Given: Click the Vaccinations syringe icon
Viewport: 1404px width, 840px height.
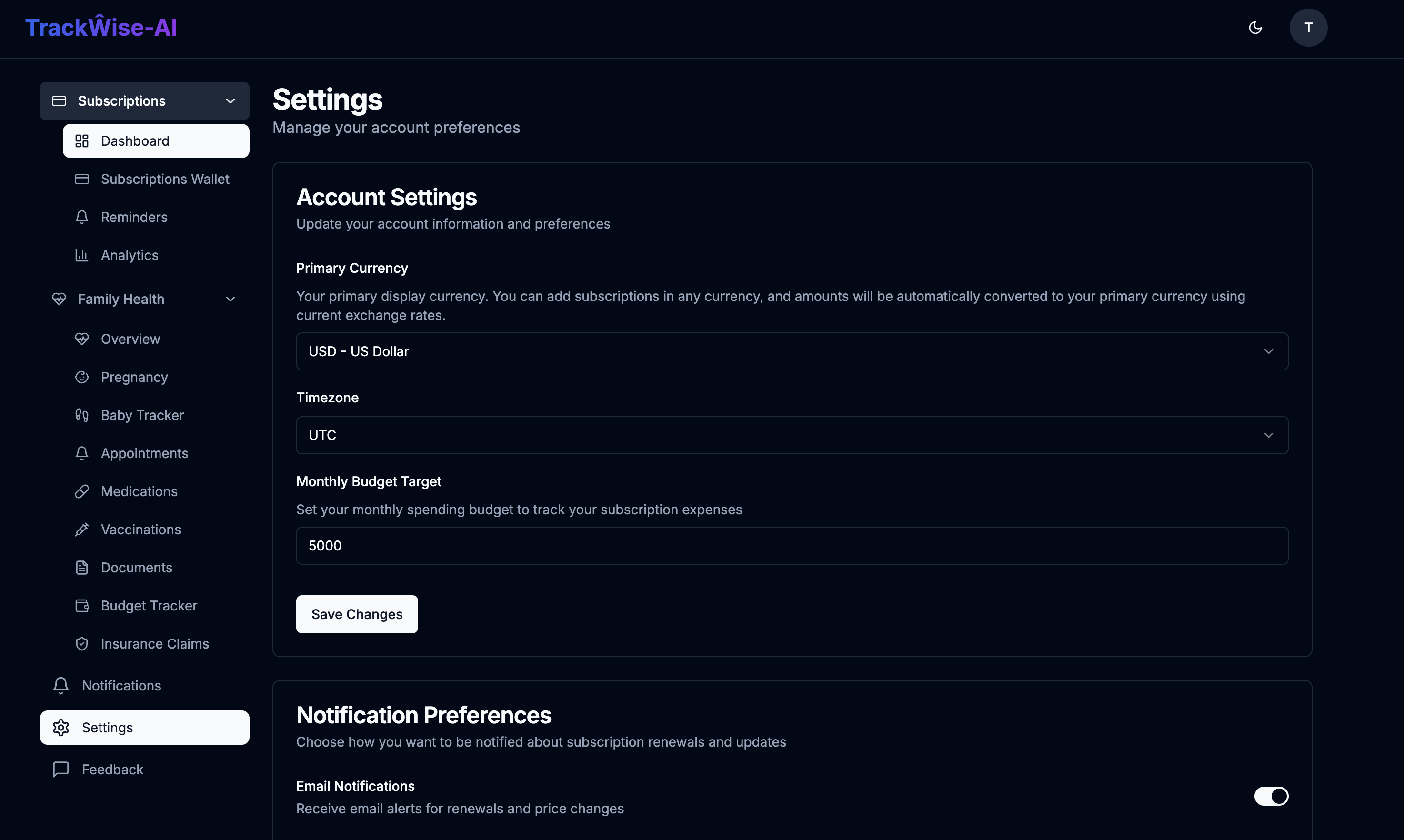Looking at the screenshot, I should pos(81,529).
